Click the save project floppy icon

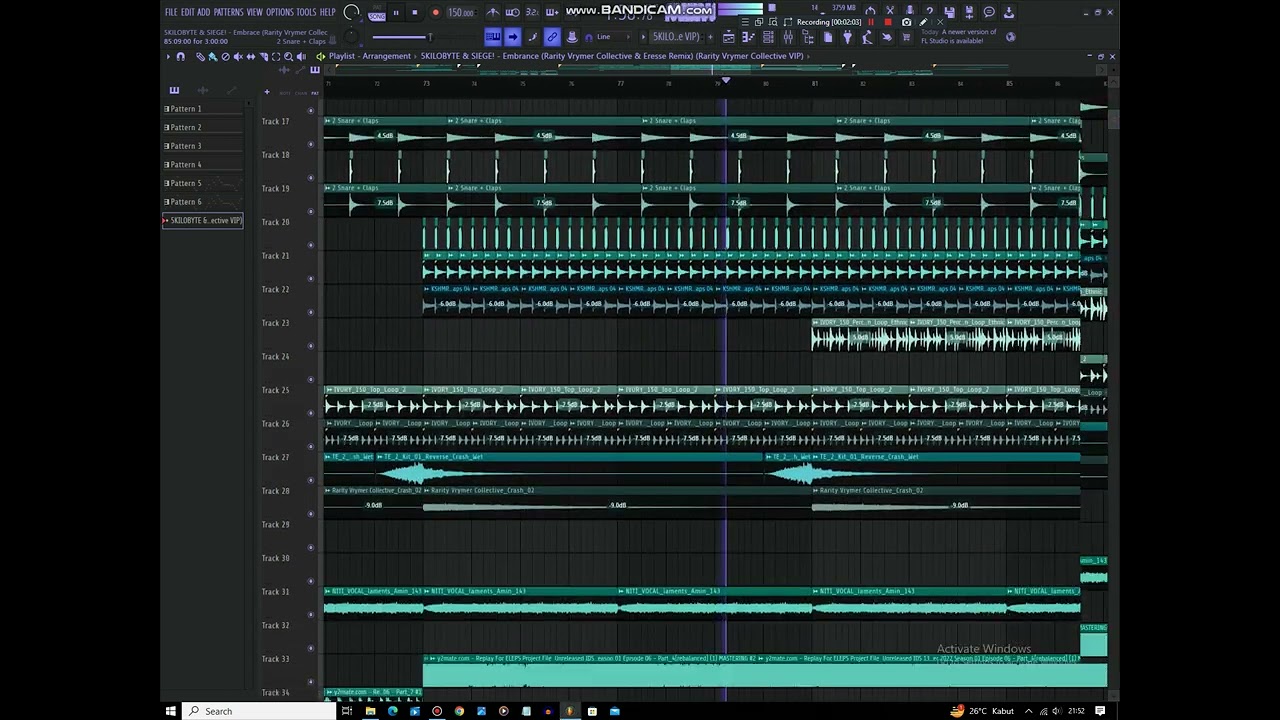pyautogui.click(x=949, y=12)
